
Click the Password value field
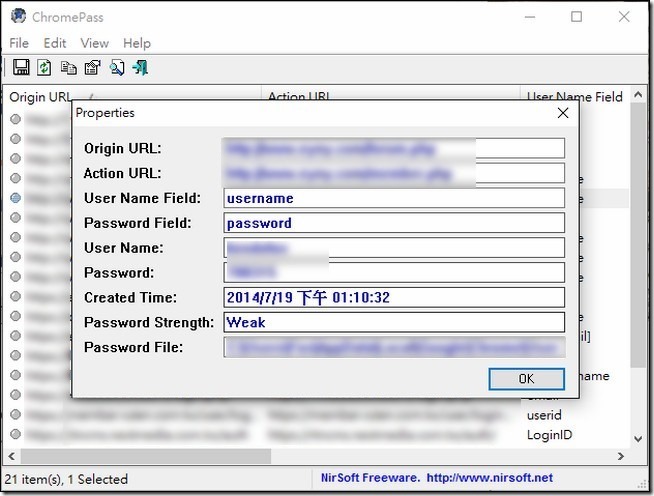(x=394, y=272)
